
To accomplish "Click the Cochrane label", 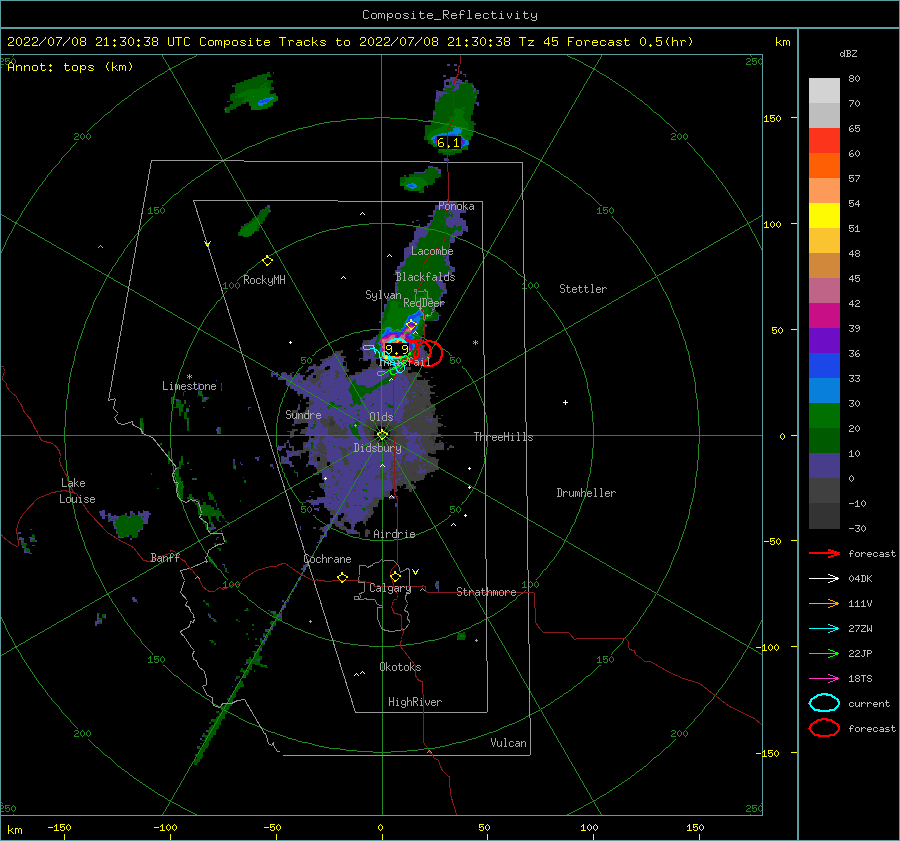I will click(x=327, y=559).
